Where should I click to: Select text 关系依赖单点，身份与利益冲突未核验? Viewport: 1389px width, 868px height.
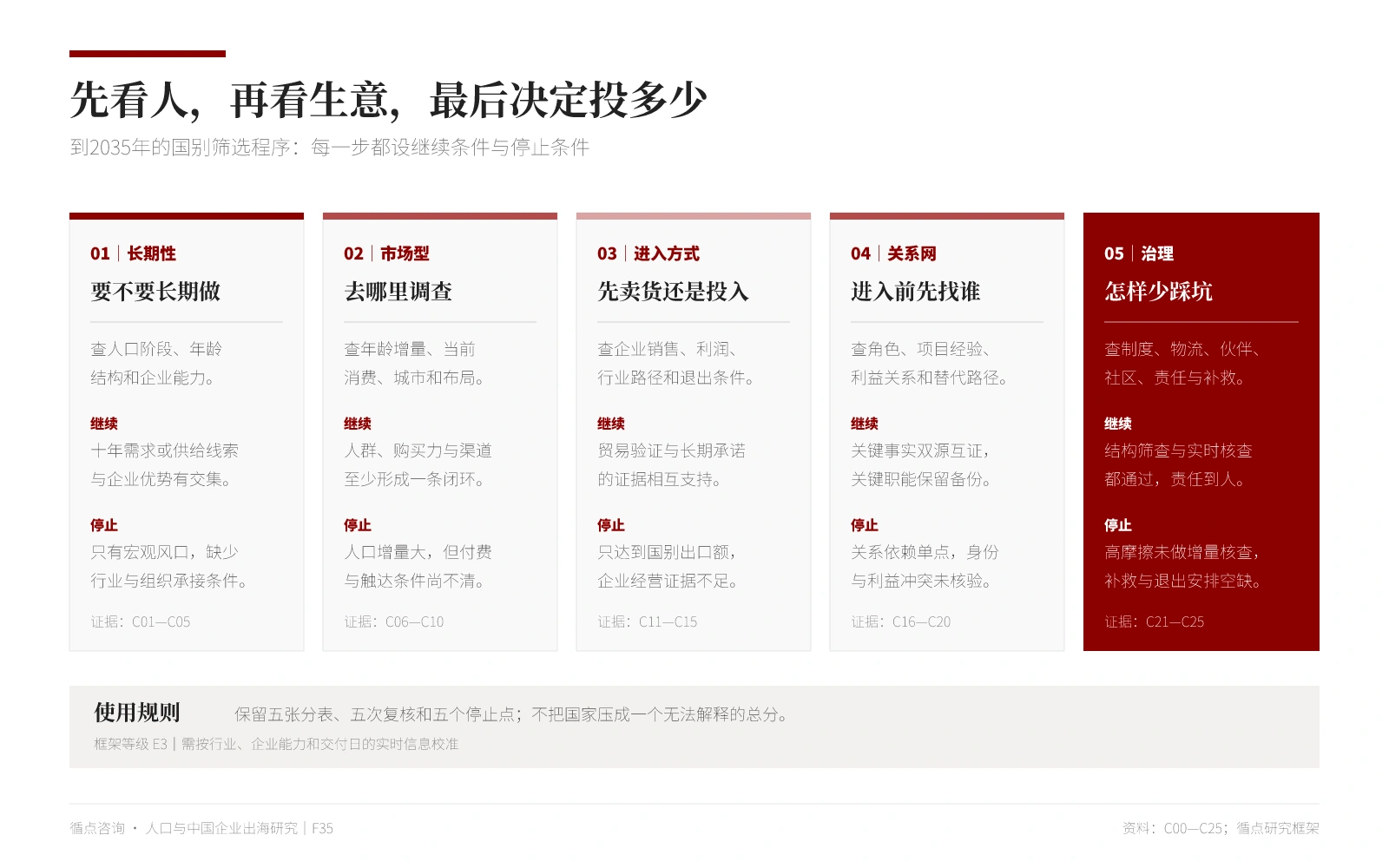pos(925,566)
